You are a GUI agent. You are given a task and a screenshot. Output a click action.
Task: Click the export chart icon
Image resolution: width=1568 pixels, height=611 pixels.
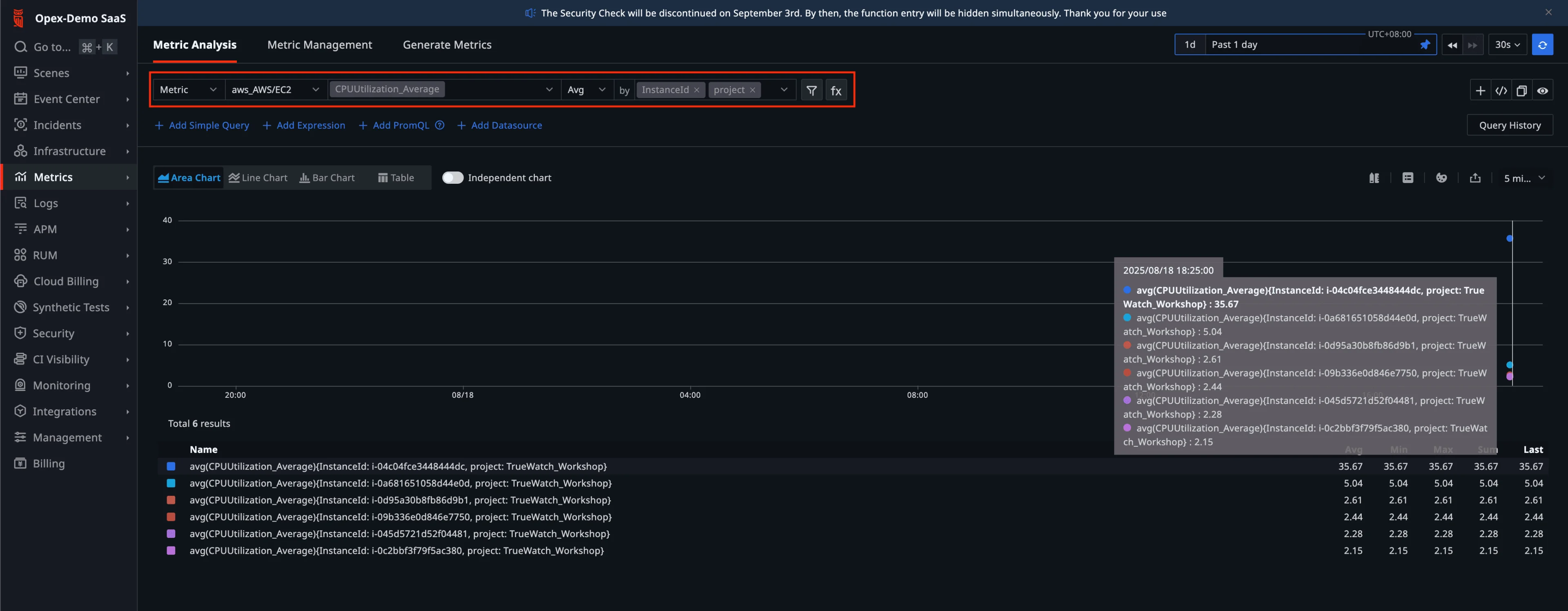1475,178
